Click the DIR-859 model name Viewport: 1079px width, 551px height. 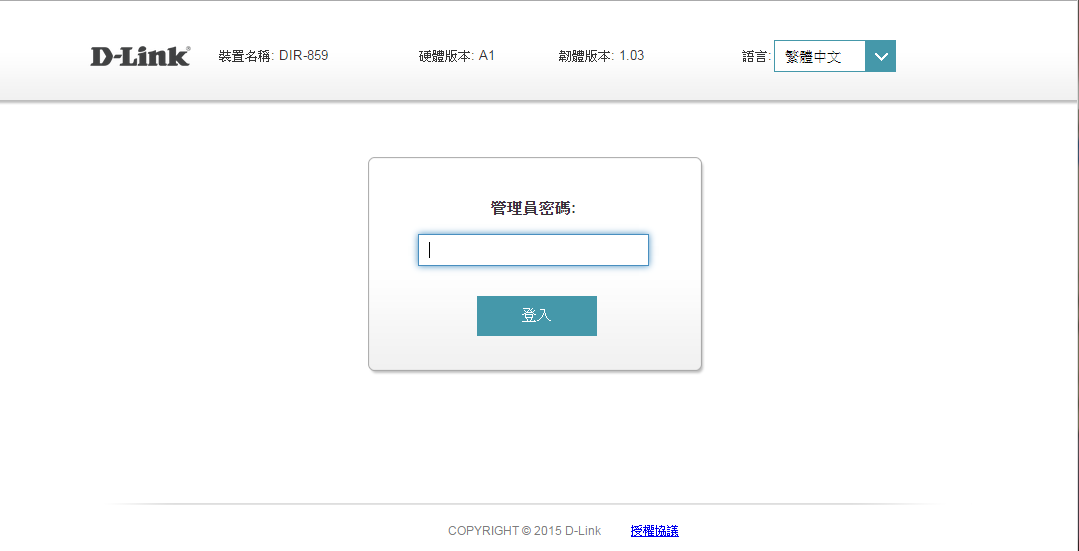[x=304, y=56]
